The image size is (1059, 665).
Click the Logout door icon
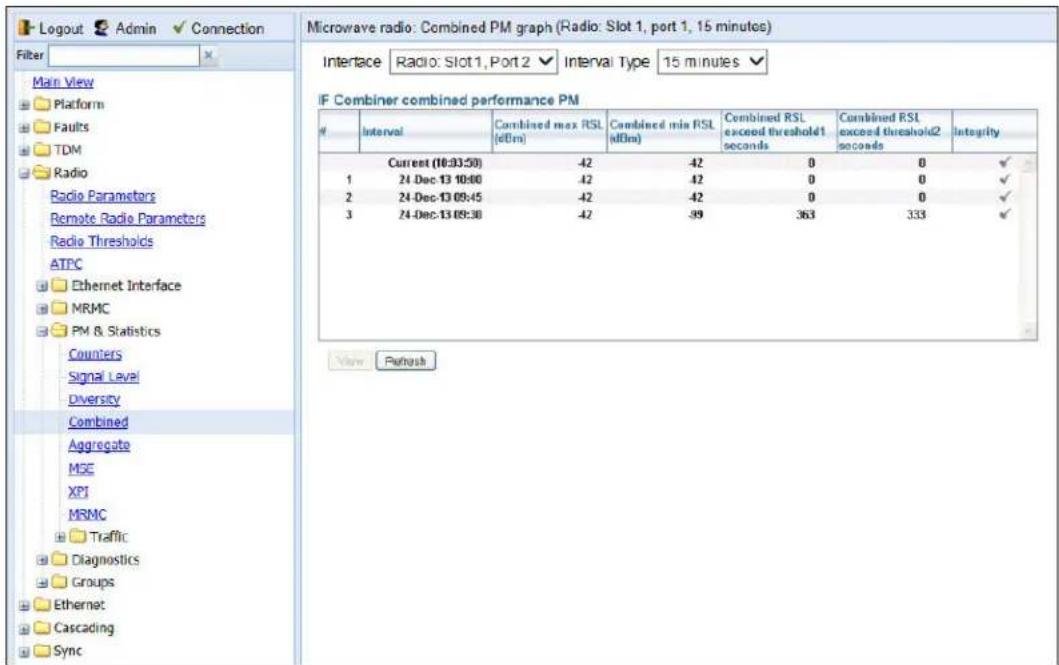(26, 28)
